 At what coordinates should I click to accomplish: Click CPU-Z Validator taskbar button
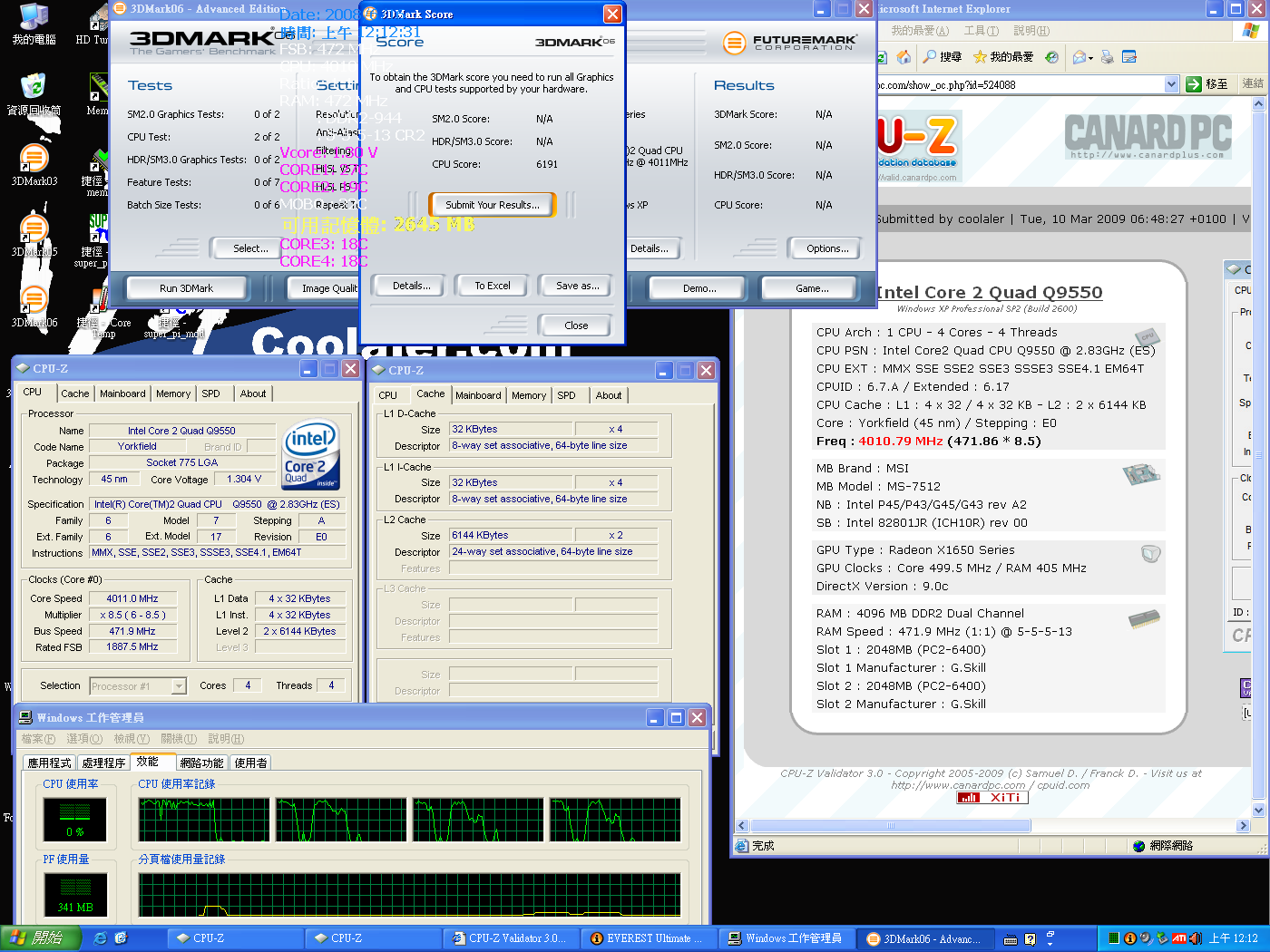tap(511, 938)
